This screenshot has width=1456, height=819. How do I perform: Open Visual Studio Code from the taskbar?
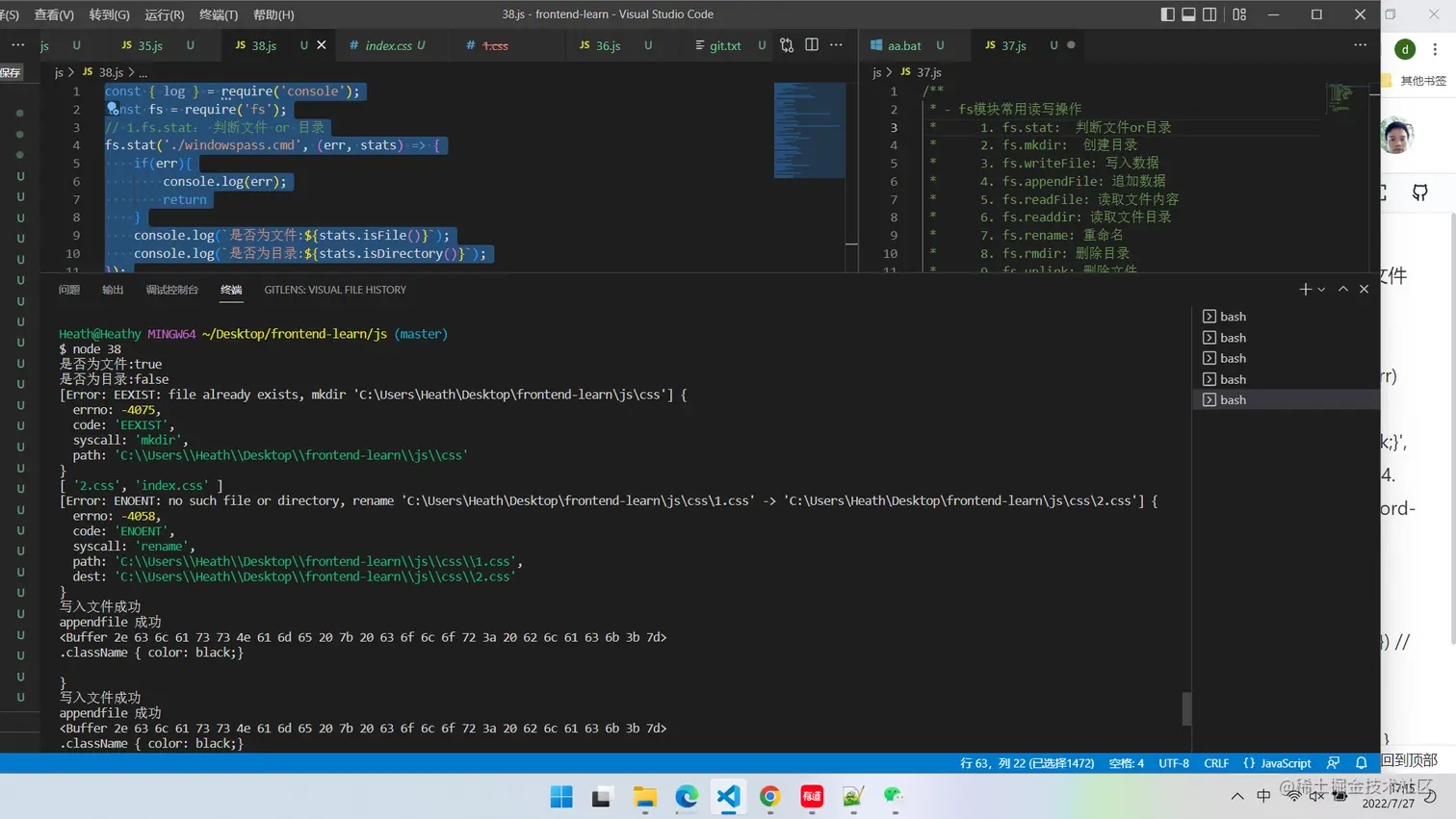click(x=728, y=796)
